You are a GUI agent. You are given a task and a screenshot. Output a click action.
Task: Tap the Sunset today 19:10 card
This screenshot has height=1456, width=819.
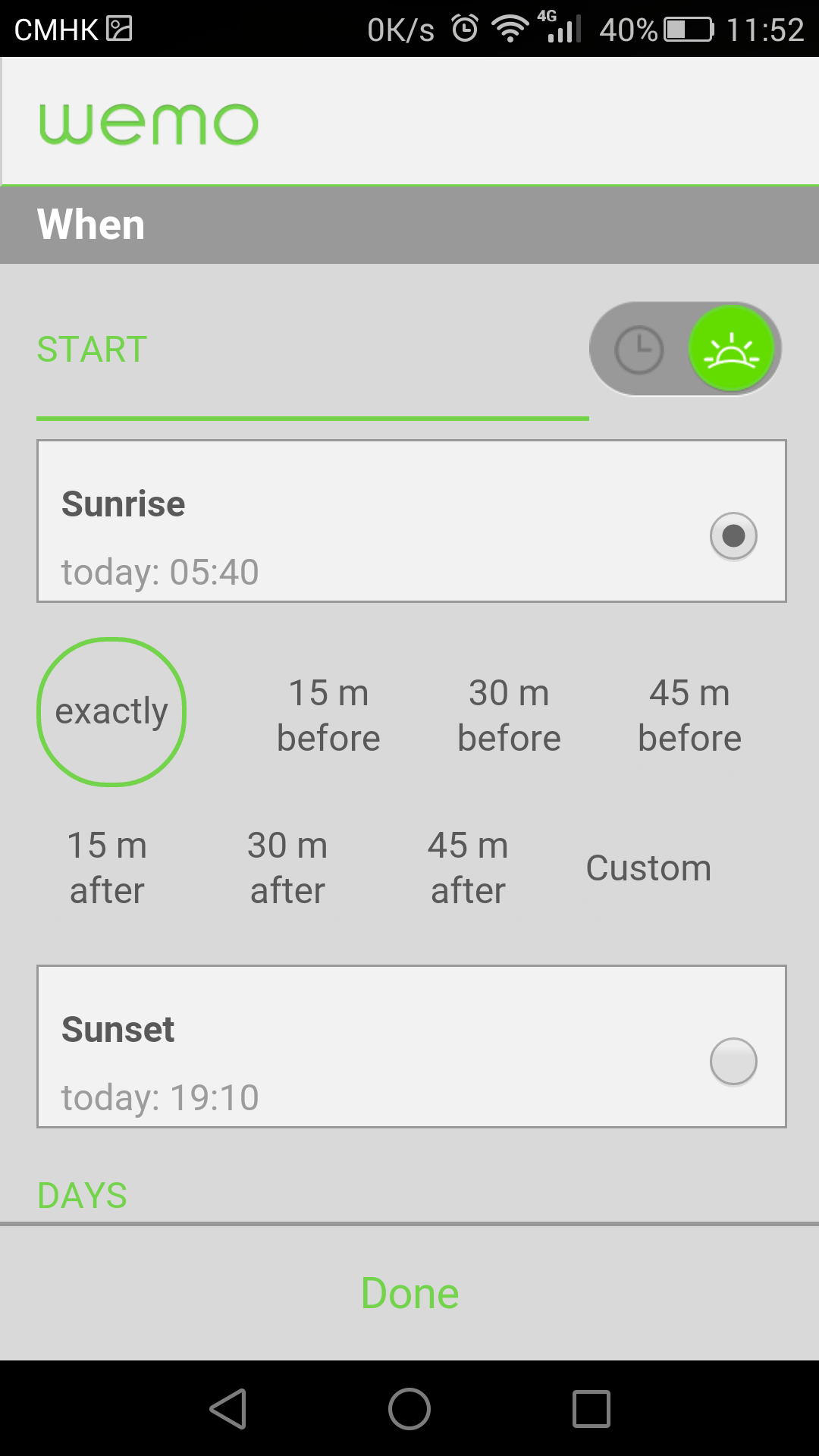point(412,1046)
